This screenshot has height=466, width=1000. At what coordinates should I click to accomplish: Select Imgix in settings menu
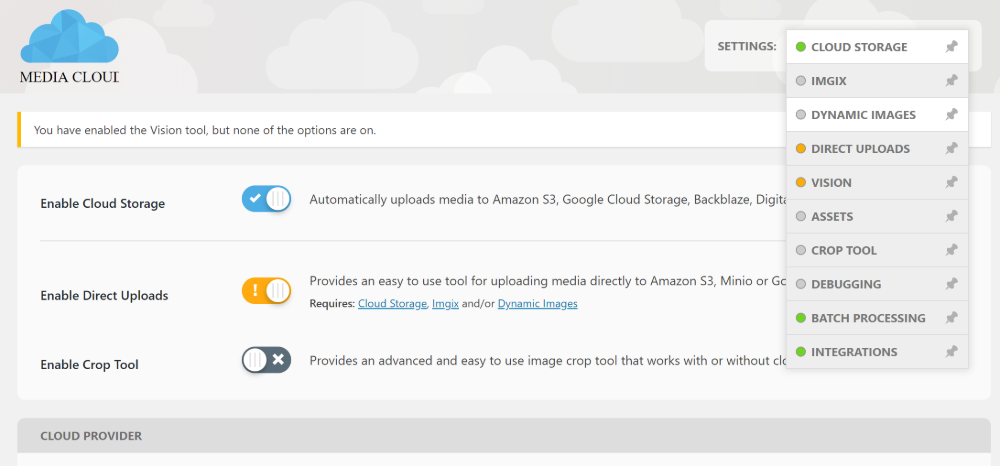tap(877, 81)
